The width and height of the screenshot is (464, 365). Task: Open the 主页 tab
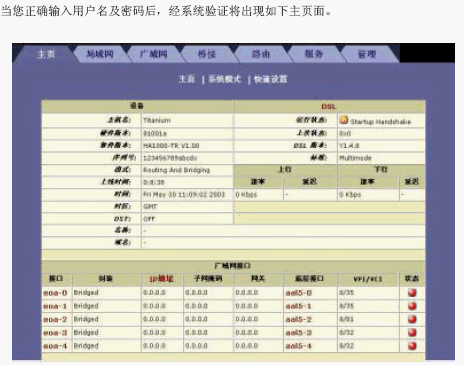pos(46,54)
